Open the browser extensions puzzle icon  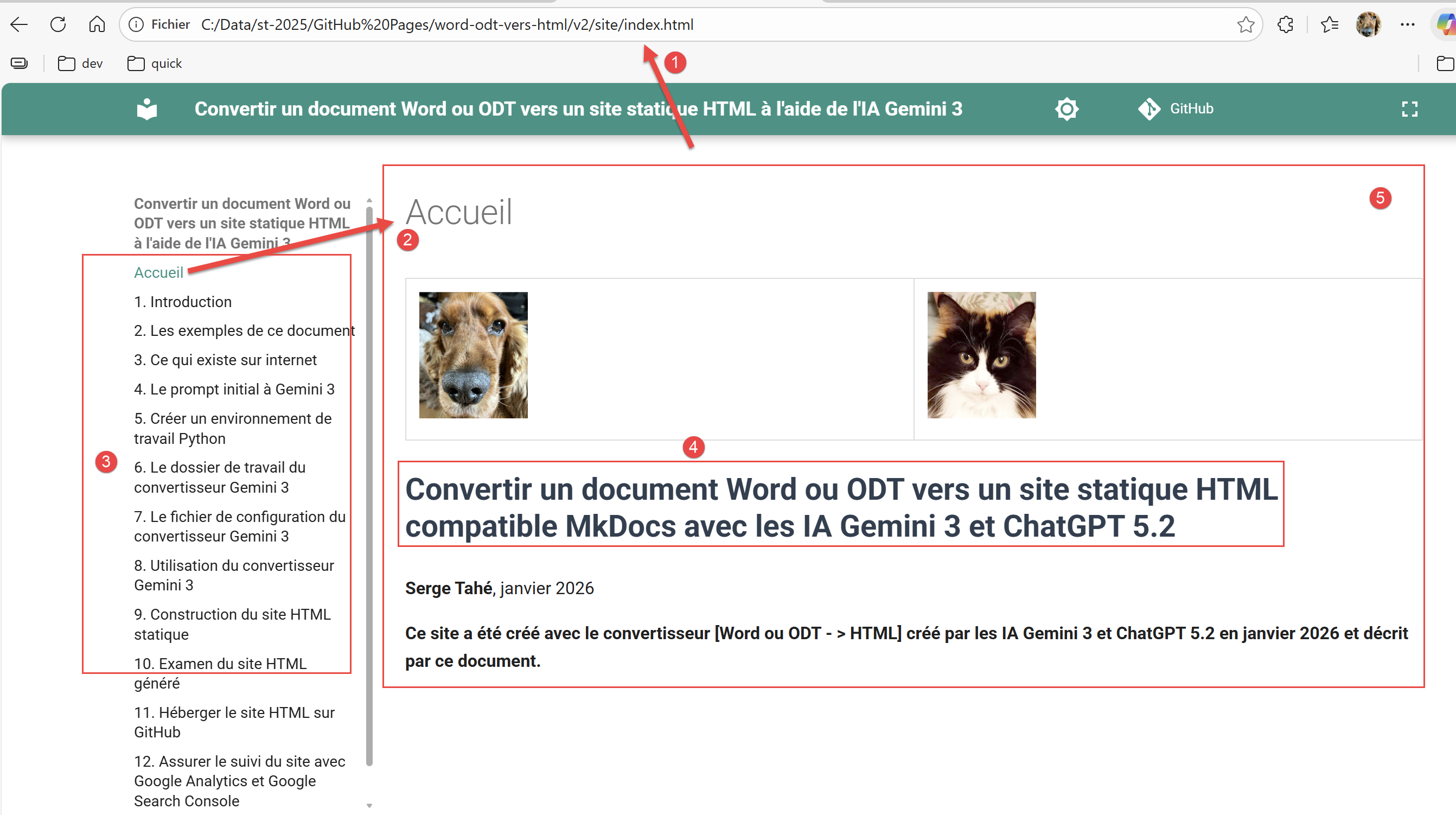point(1285,24)
